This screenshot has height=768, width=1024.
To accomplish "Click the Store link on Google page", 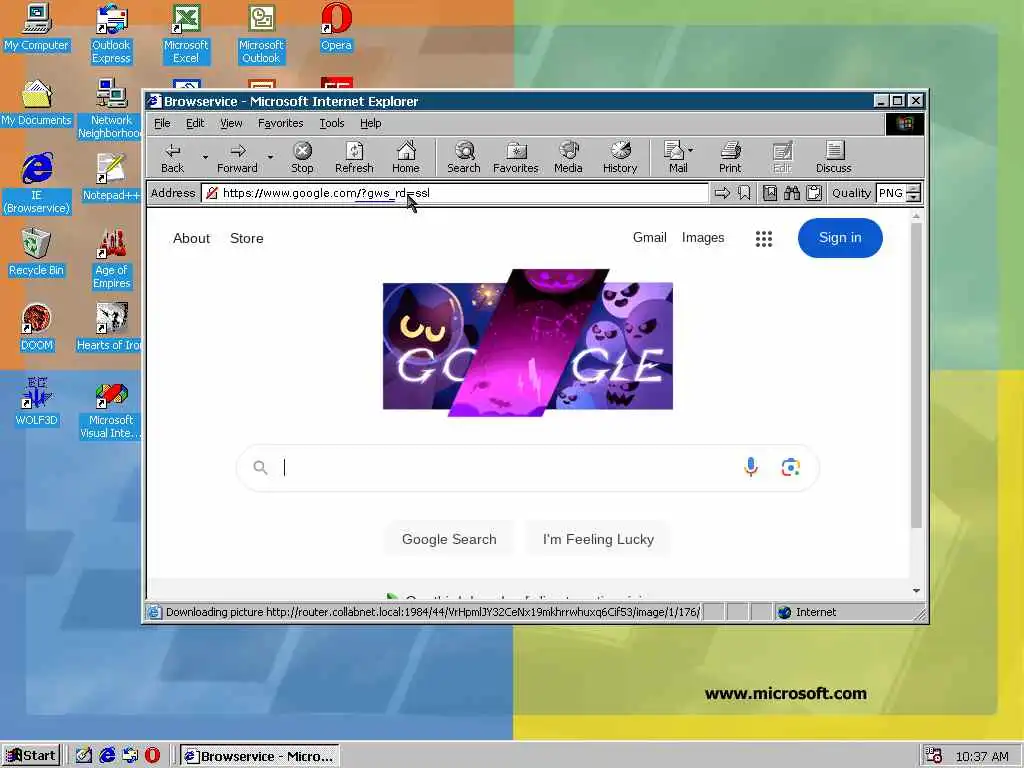I will click(247, 238).
